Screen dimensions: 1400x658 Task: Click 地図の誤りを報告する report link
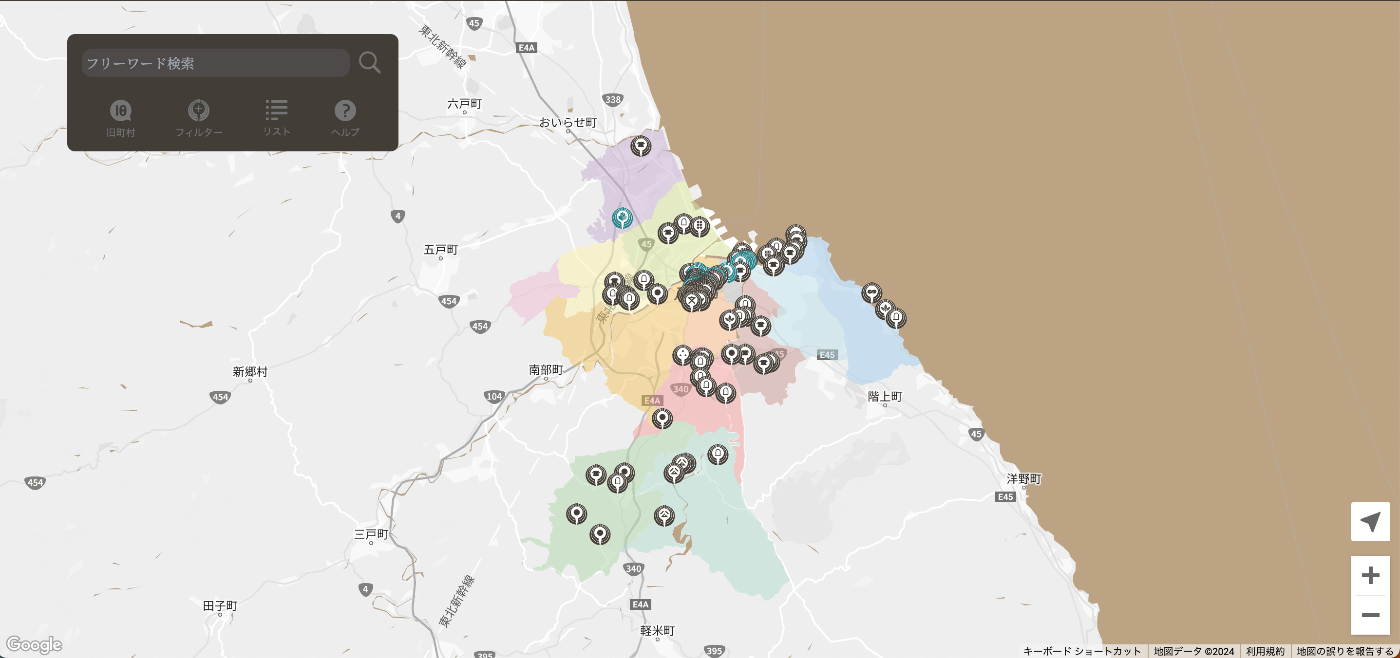click(x=1345, y=651)
